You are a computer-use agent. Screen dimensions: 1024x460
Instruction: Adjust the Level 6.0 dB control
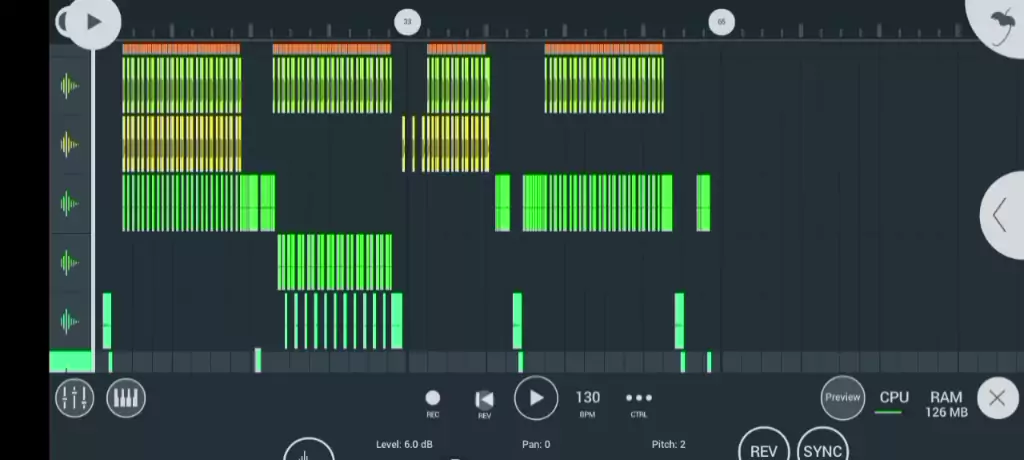point(404,444)
